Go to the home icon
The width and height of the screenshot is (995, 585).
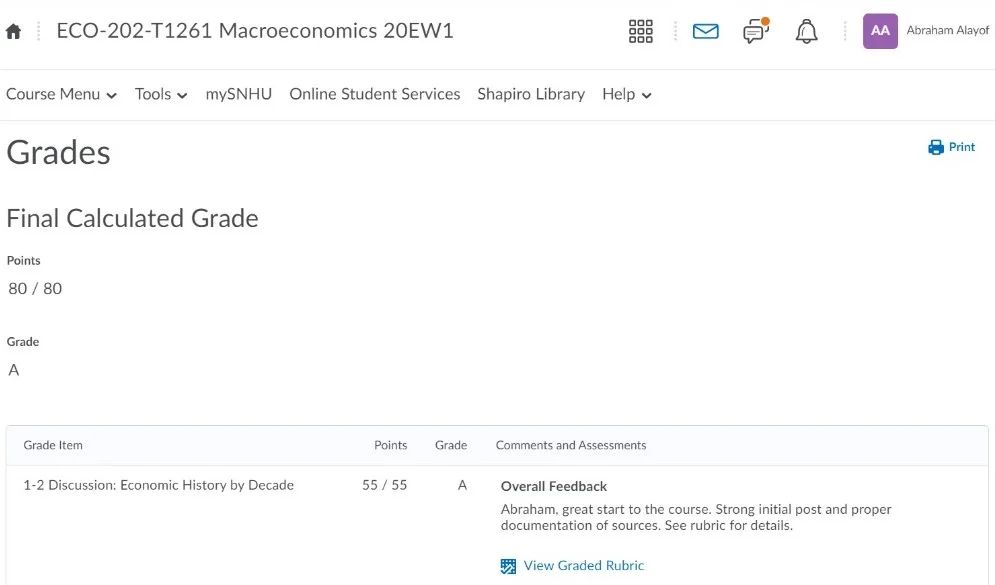coord(13,31)
